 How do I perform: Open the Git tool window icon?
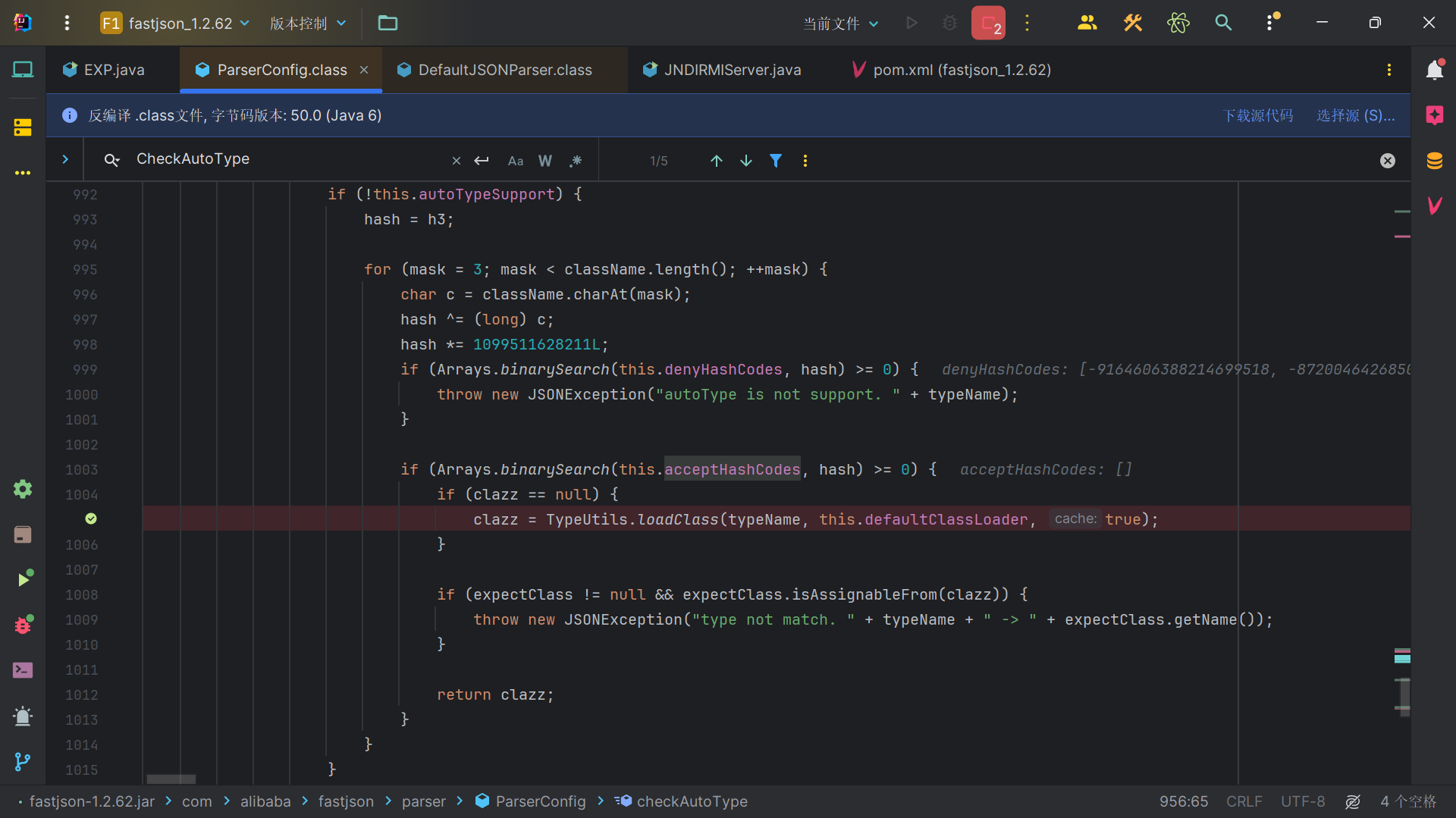[x=23, y=761]
